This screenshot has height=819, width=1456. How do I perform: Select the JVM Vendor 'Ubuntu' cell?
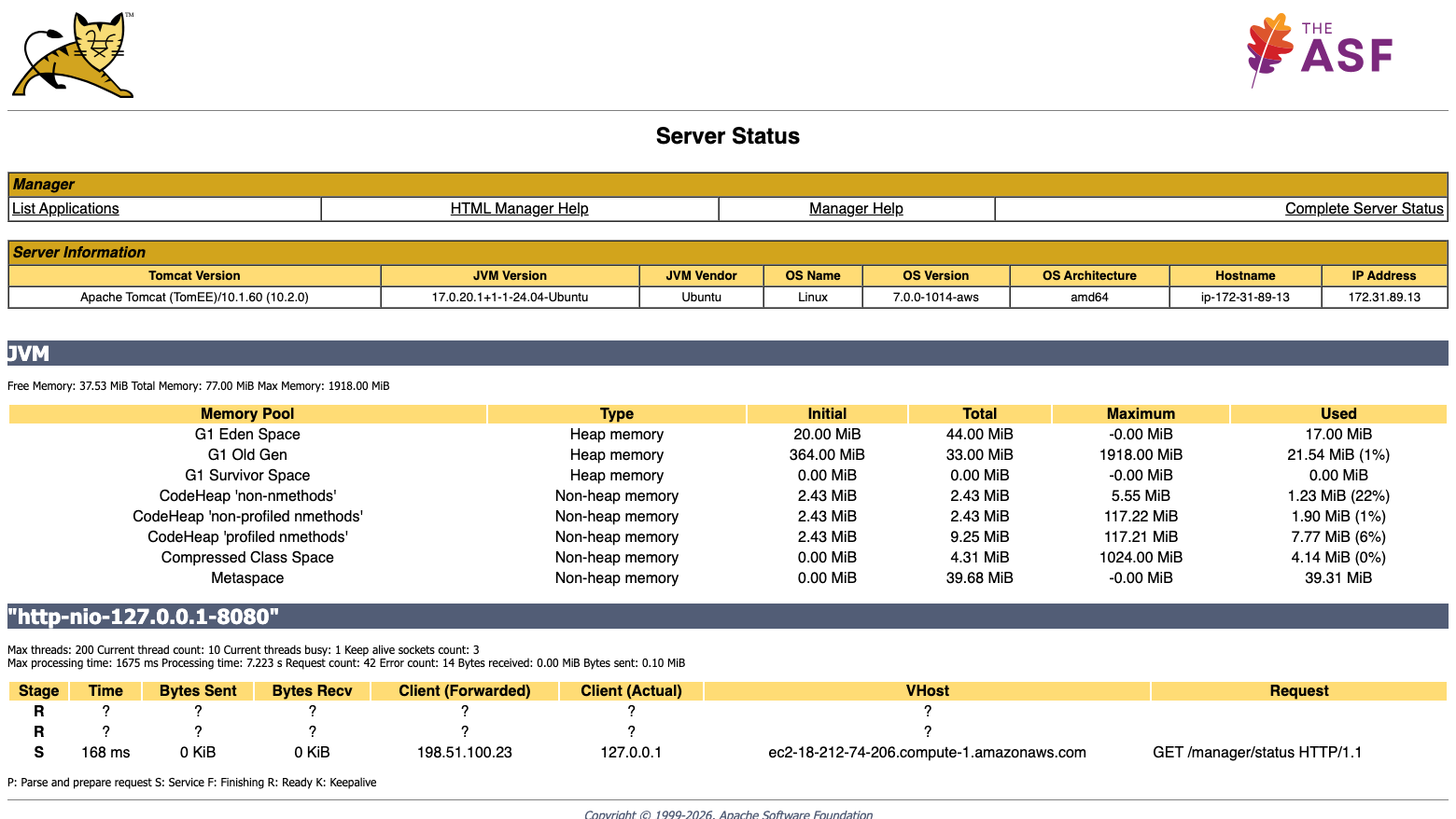click(701, 298)
